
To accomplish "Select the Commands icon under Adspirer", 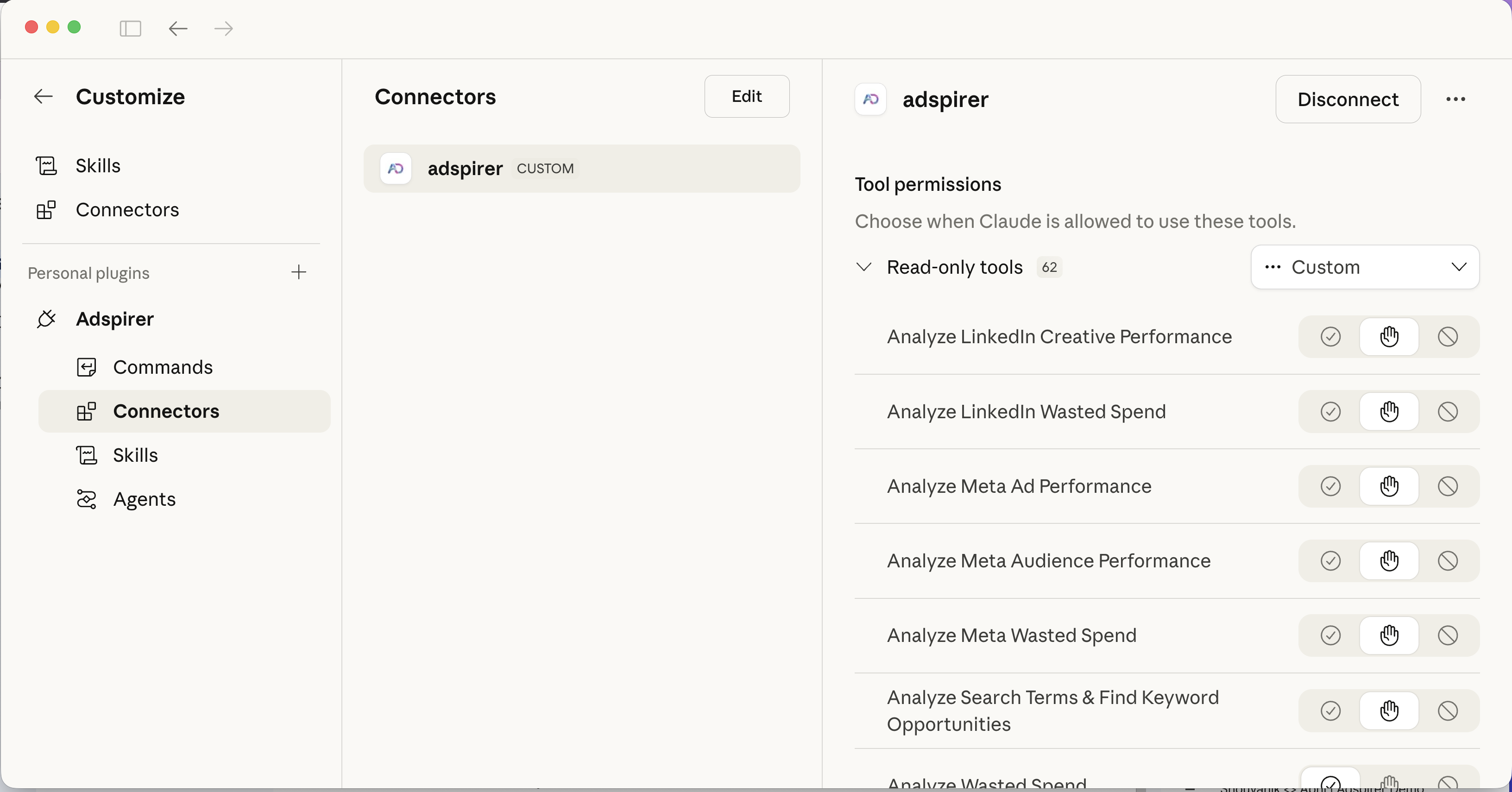I will pos(86,367).
